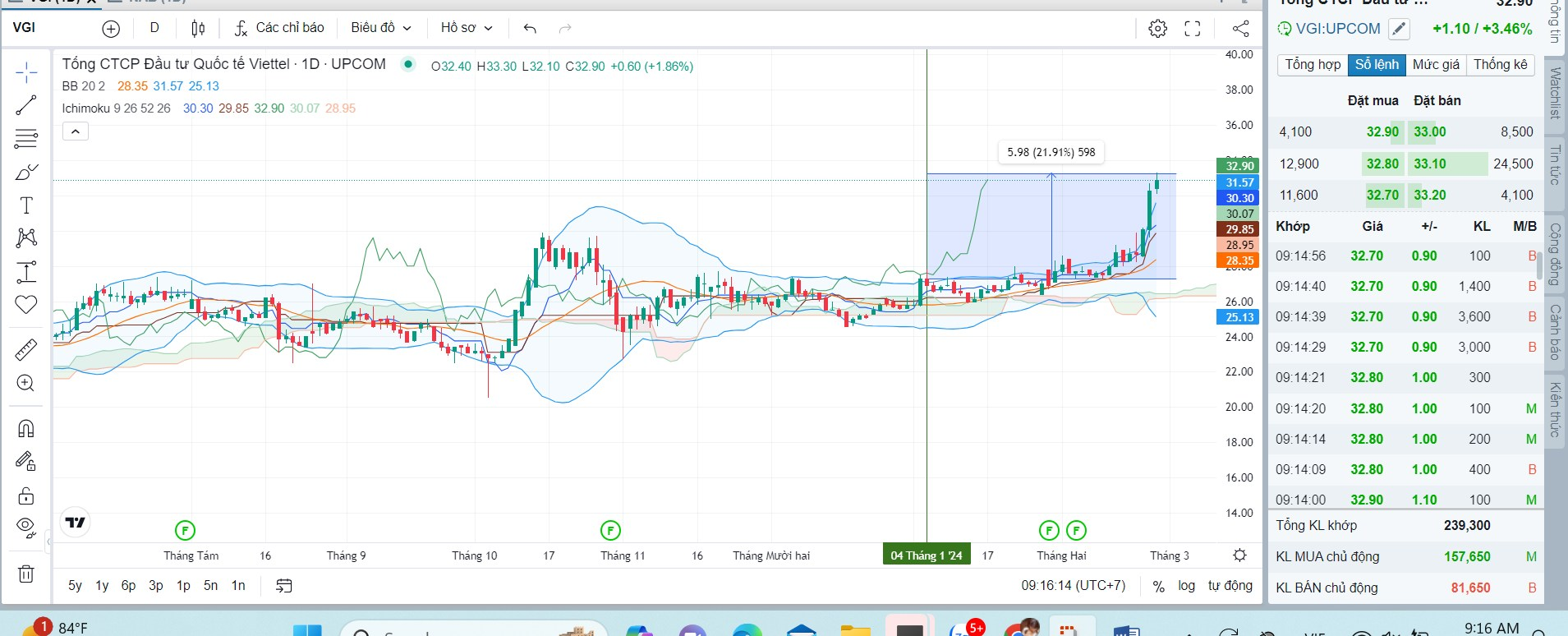This screenshot has height=636, width=1568.
Task: Toggle tự động auto scale
Action: coord(1230,585)
